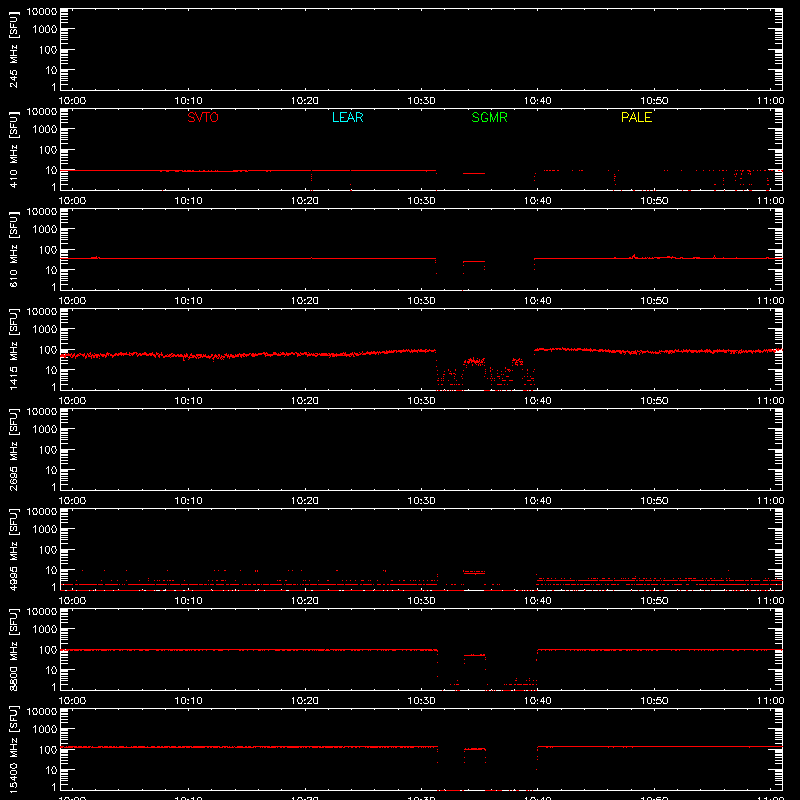The image size is (800, 800).
Task: Click the green SGMR station label
Action: [489, 117]
